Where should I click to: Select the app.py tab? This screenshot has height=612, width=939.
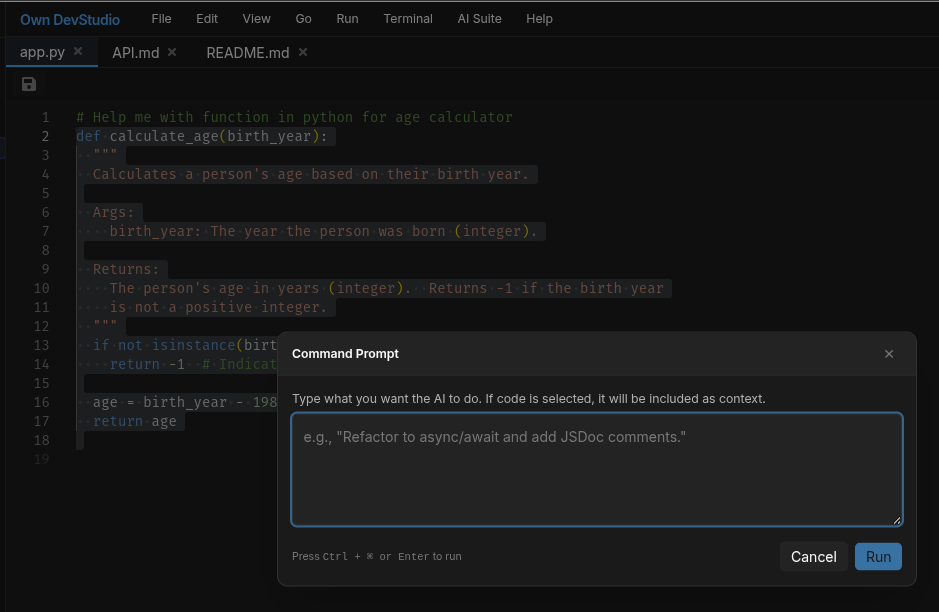(42, 52)
